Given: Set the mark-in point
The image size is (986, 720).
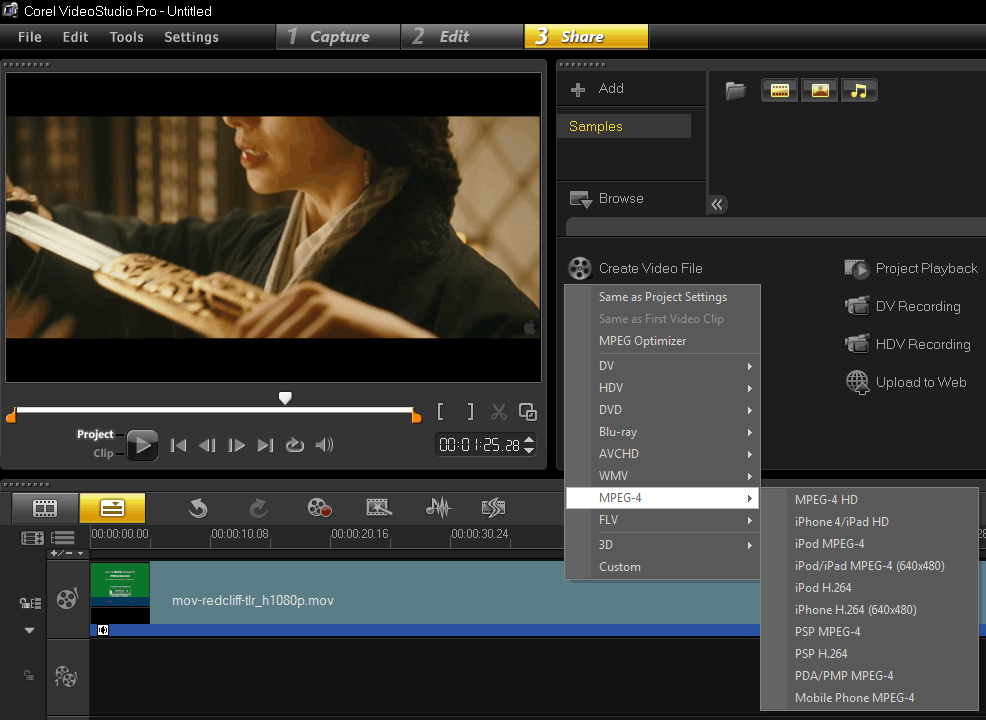Looking at the screenshot, I should 440,412.
